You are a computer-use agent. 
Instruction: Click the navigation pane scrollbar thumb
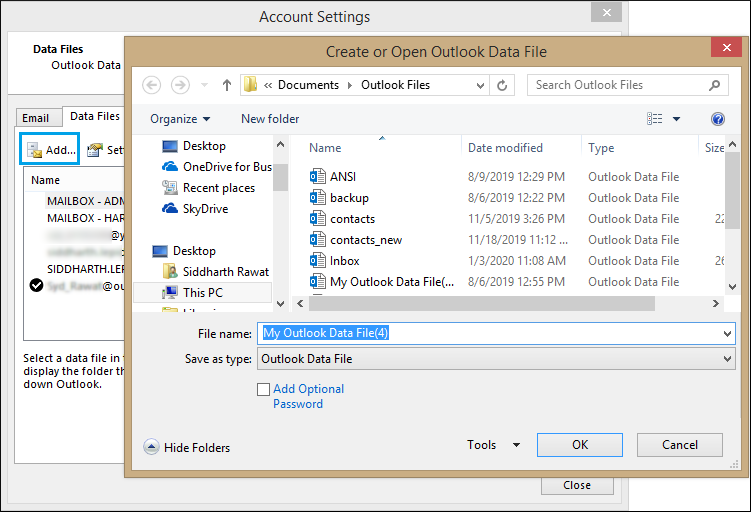click(x=281, y=177)
